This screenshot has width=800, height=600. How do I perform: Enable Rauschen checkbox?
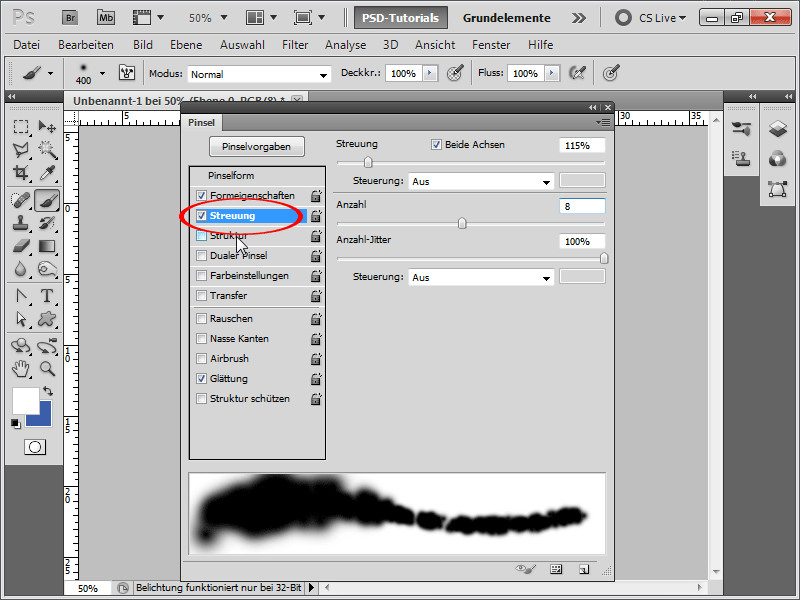202,319
